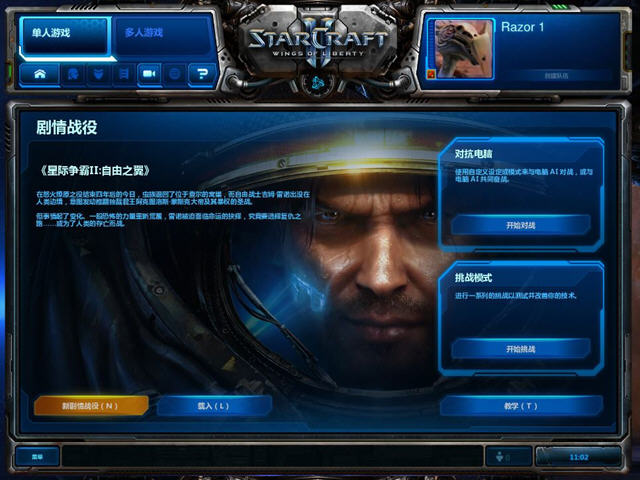Click 开始挑战 under 挑战模式
This screenshot has width=640, height=480.
[521, 349]
